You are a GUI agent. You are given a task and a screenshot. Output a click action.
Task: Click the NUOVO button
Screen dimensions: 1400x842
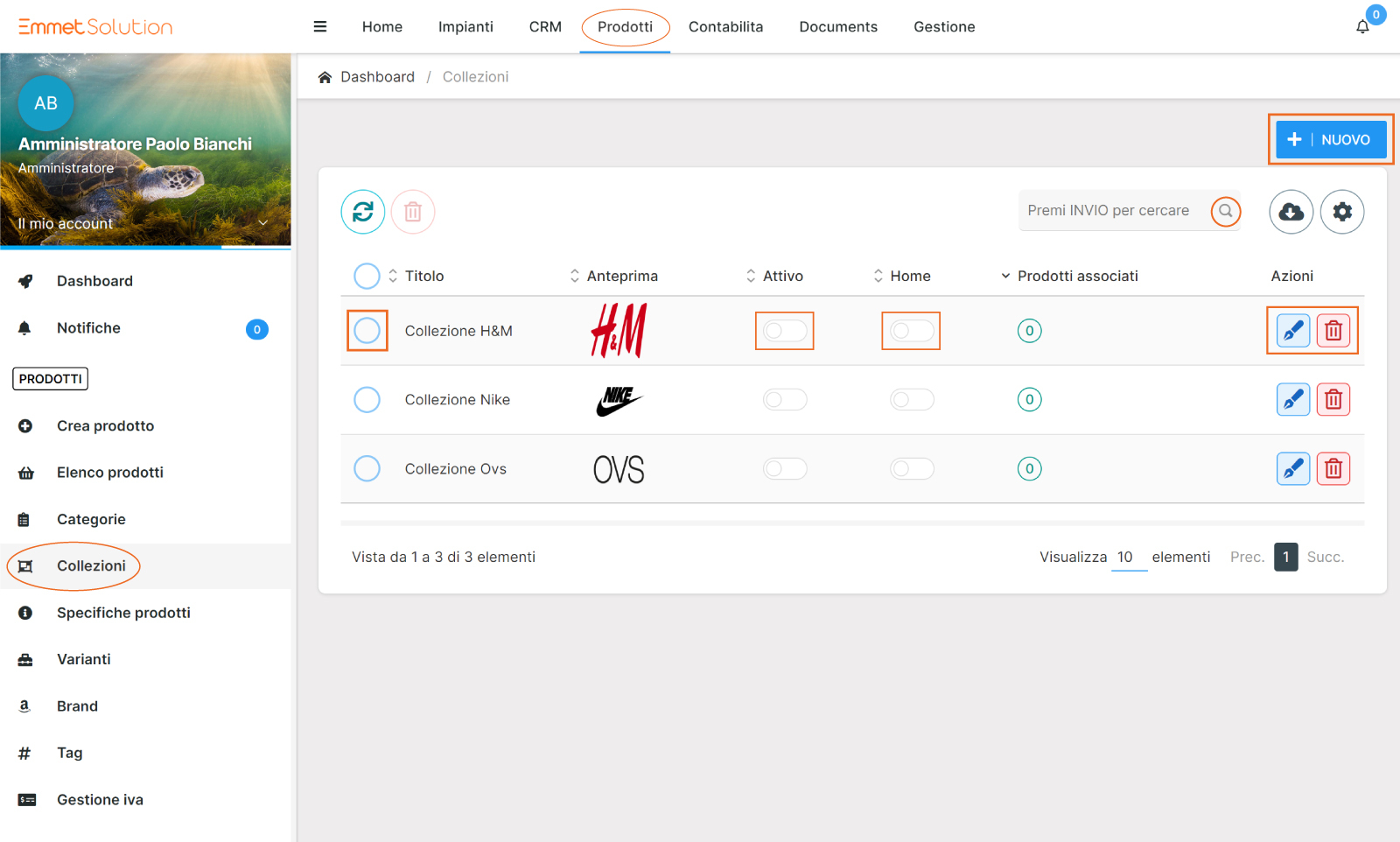1330,140
